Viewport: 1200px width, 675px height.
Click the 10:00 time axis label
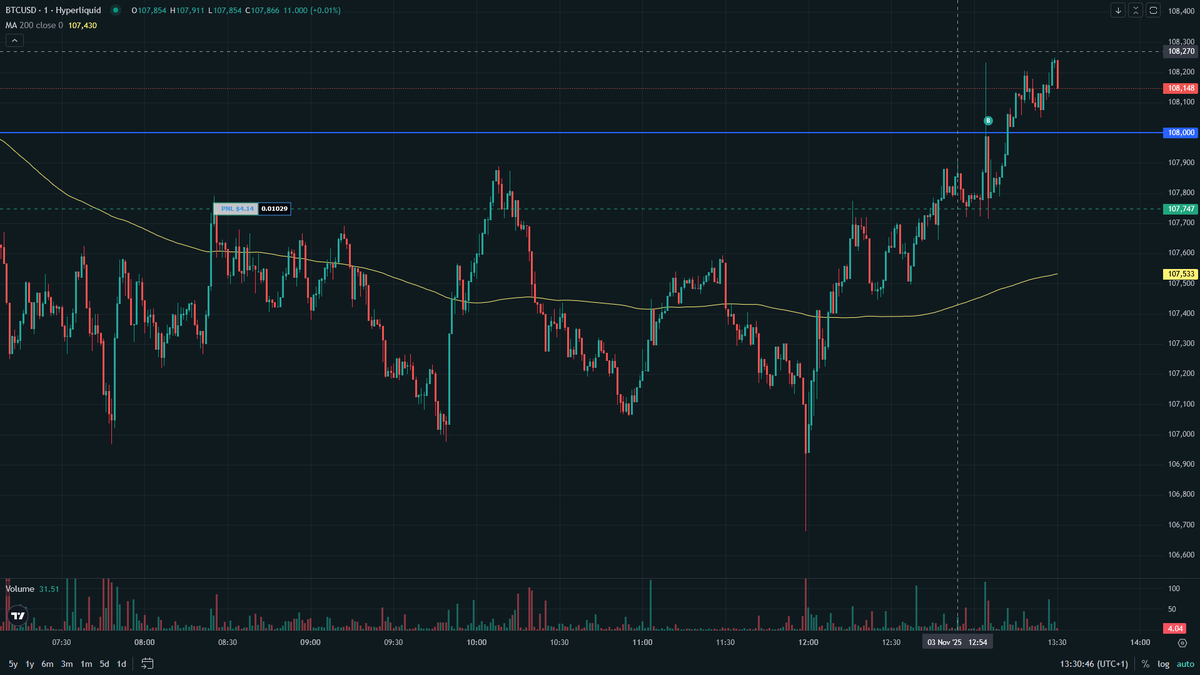[476, 642]
